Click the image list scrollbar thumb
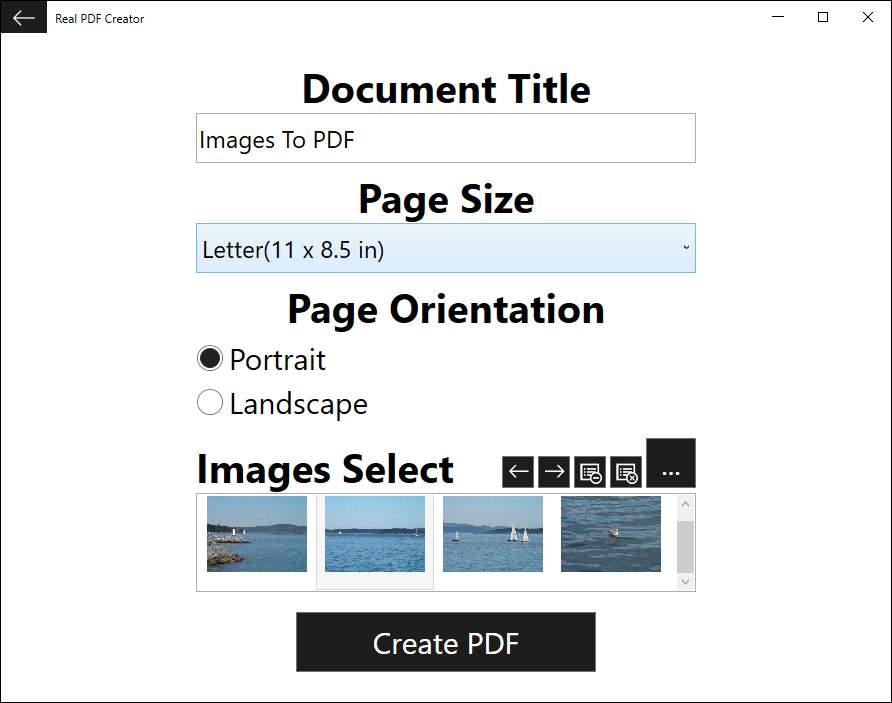The image size is (892, 703). 685,544
